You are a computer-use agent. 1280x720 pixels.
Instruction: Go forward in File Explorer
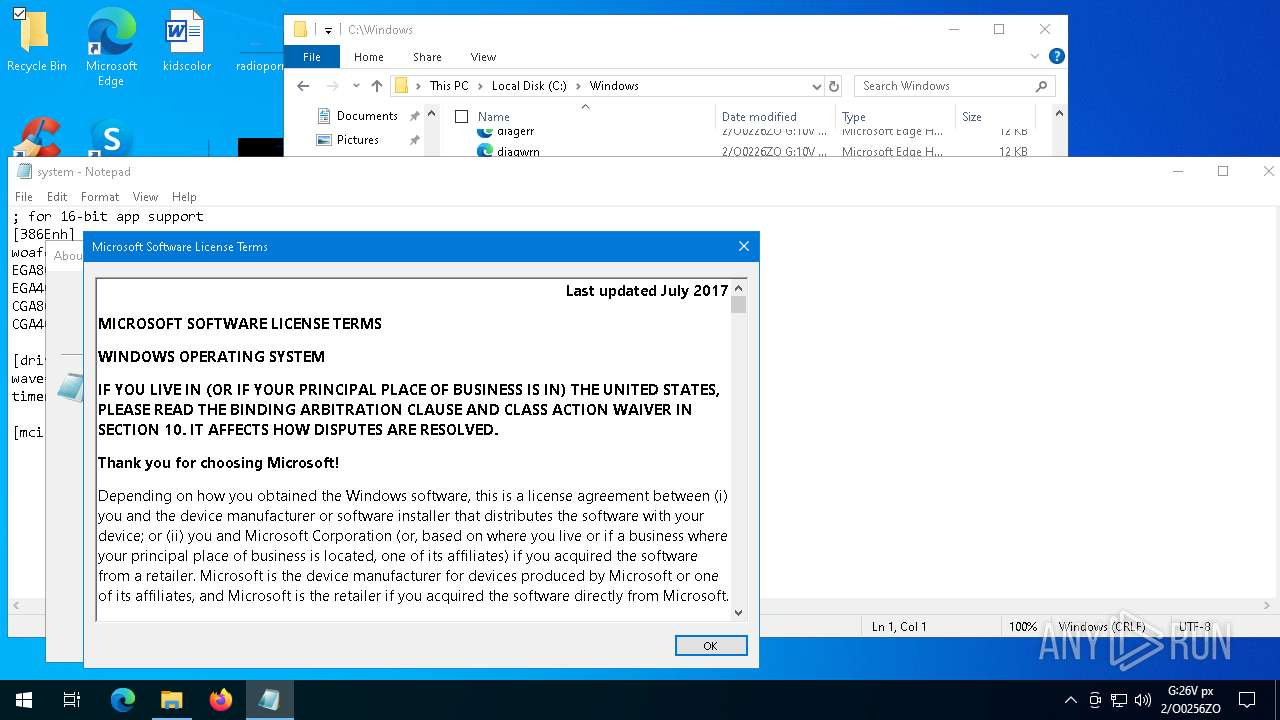click(333, 86)
